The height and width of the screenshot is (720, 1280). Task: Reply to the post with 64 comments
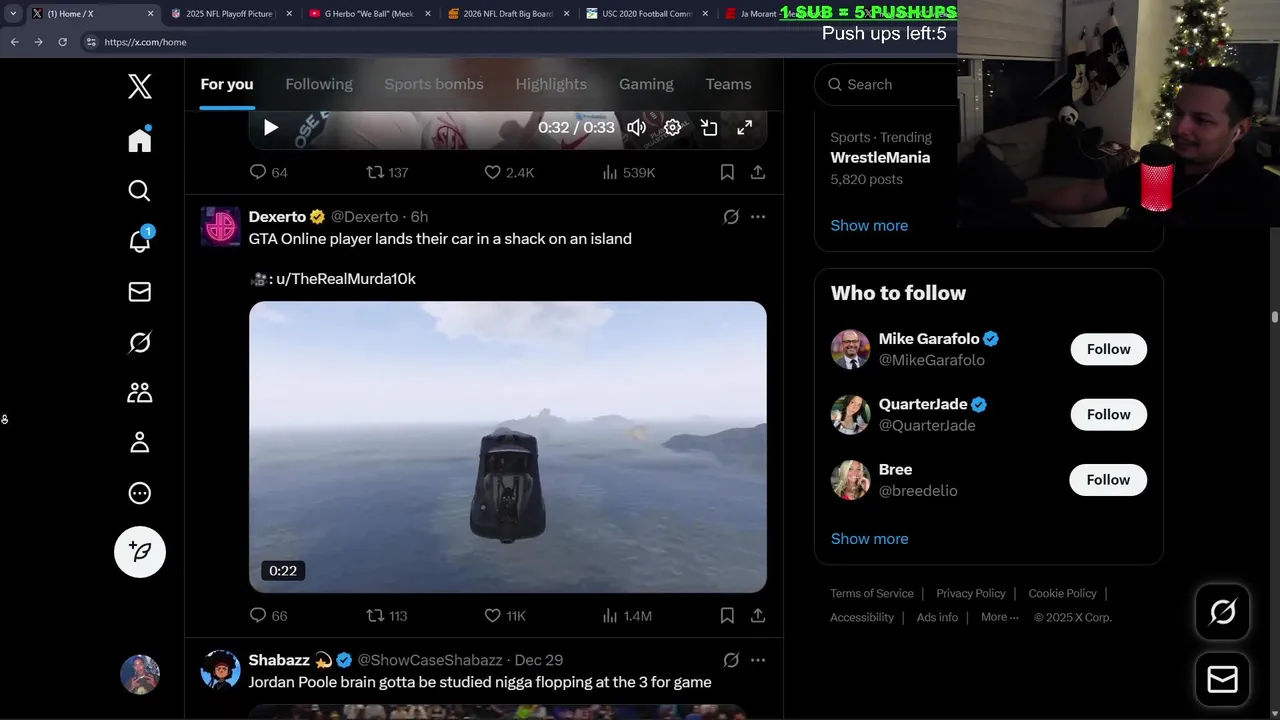(268, 172)
